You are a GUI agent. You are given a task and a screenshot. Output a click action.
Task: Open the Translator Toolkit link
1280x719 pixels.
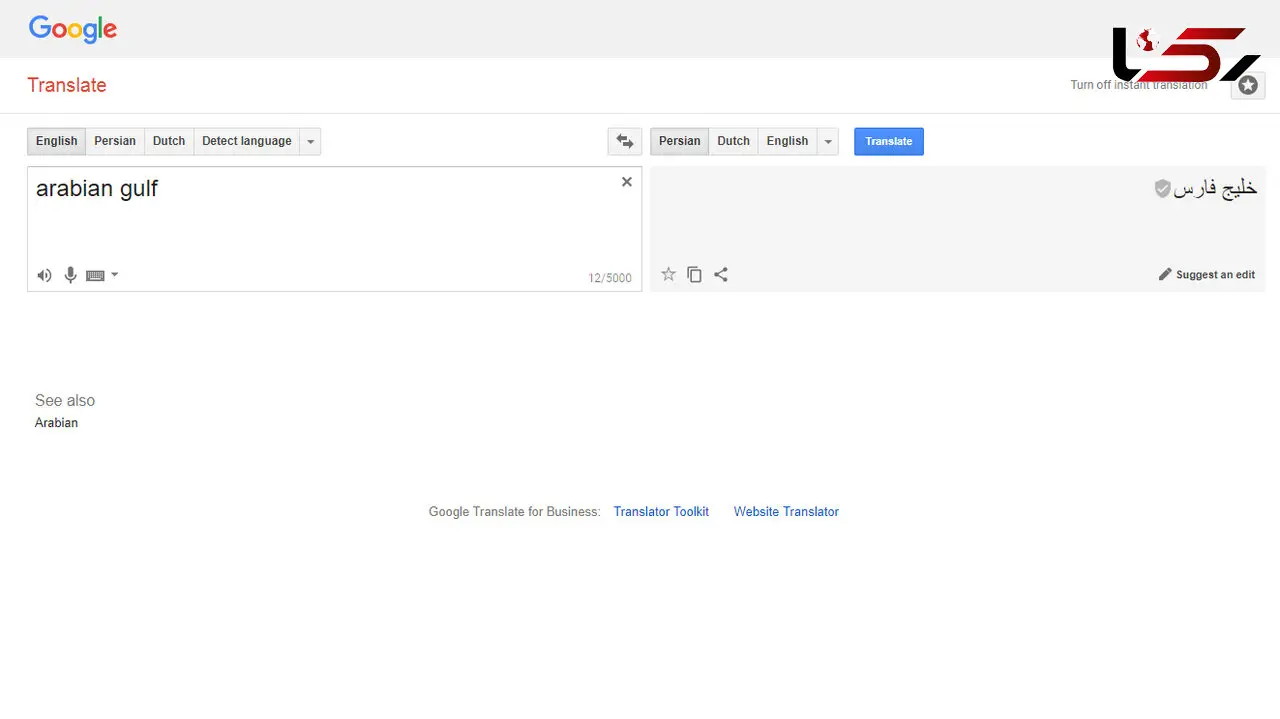pos(661,511)
